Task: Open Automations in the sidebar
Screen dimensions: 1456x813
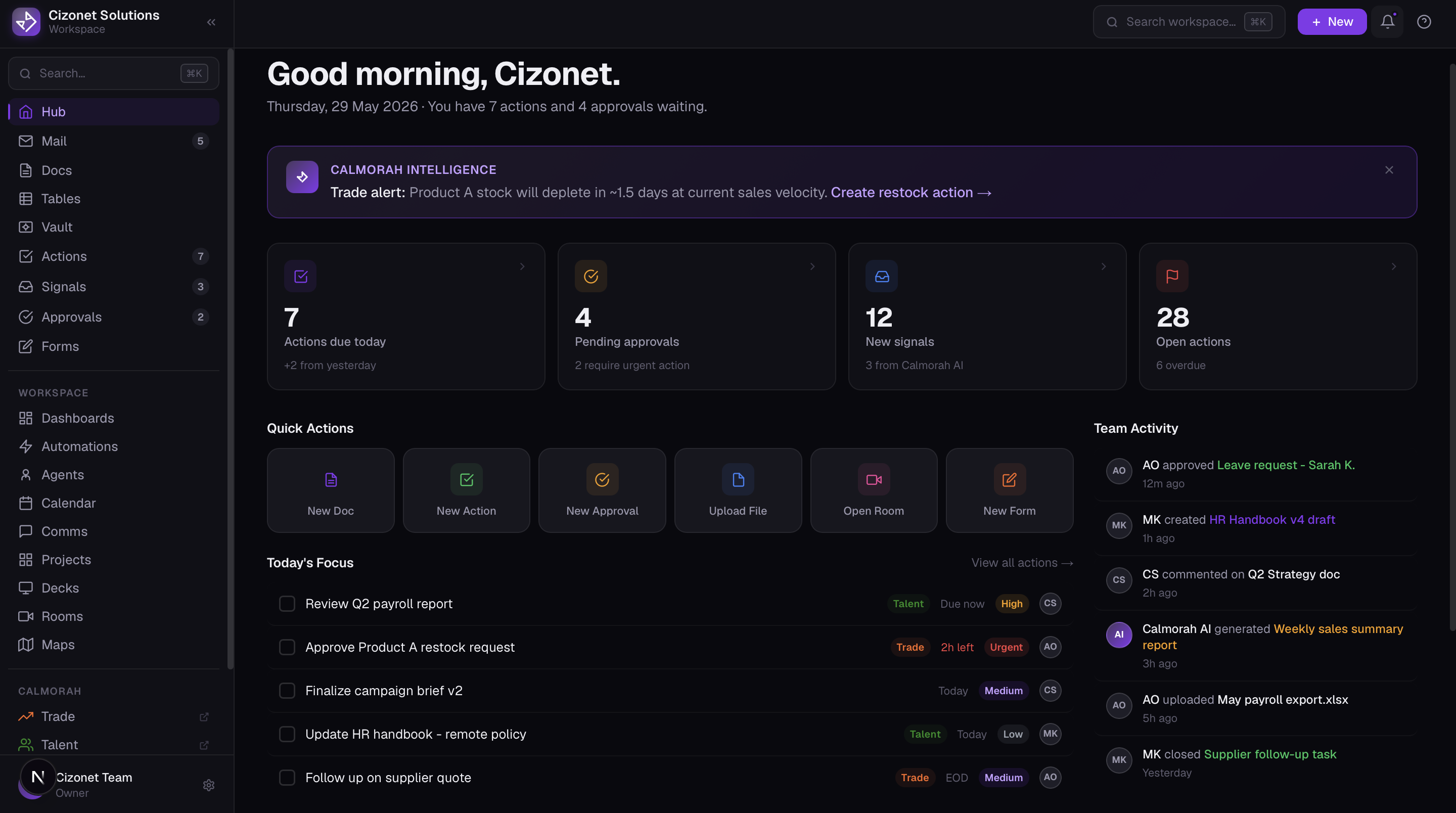Action: (114, 446)
